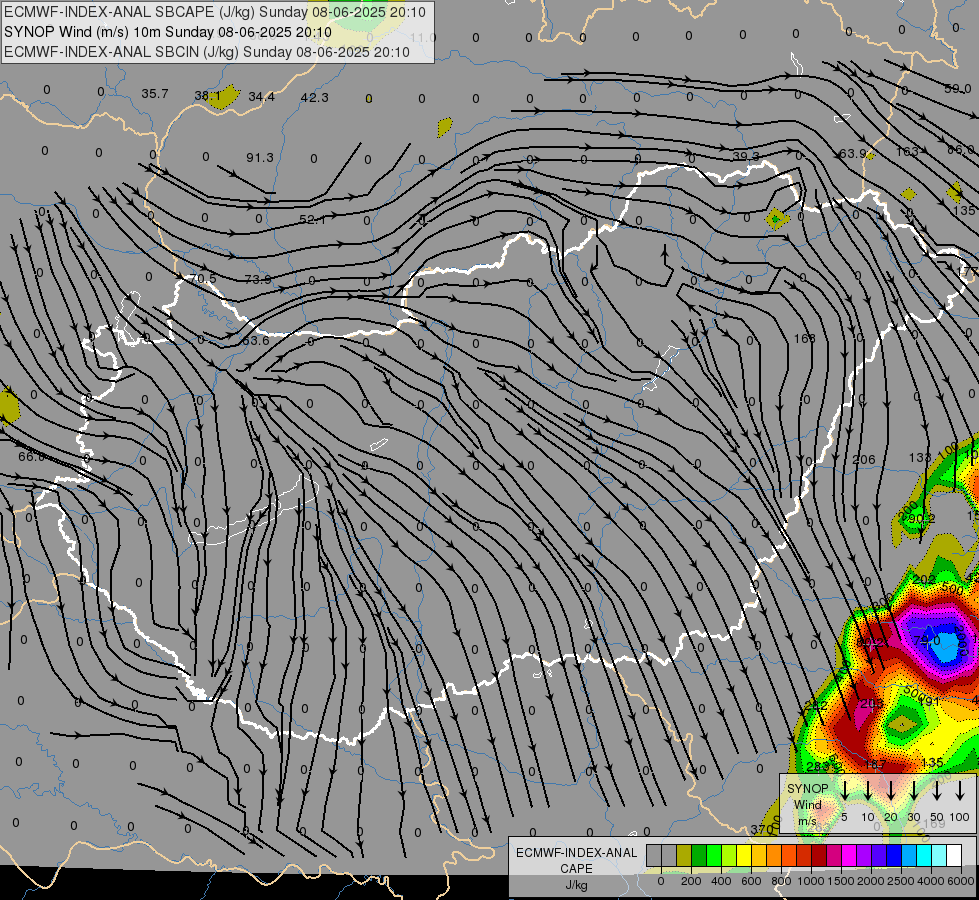
Task: Click the 5 m/s wind arrow in legend
Action: point(844,790)
